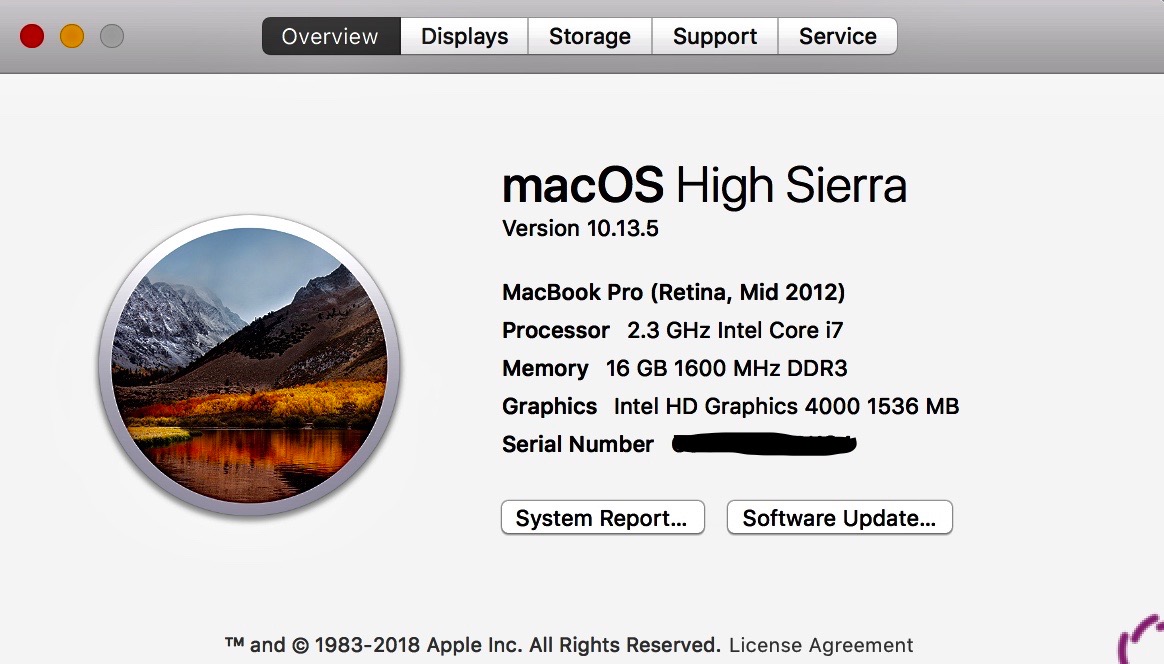Switch to the Support tab
1164x664 pixels.
(715, 36)
